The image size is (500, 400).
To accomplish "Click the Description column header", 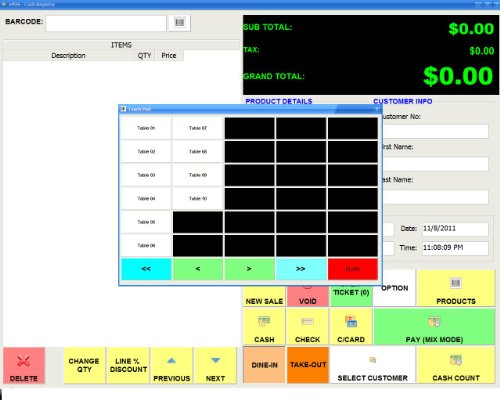I will tap(68, 55).
